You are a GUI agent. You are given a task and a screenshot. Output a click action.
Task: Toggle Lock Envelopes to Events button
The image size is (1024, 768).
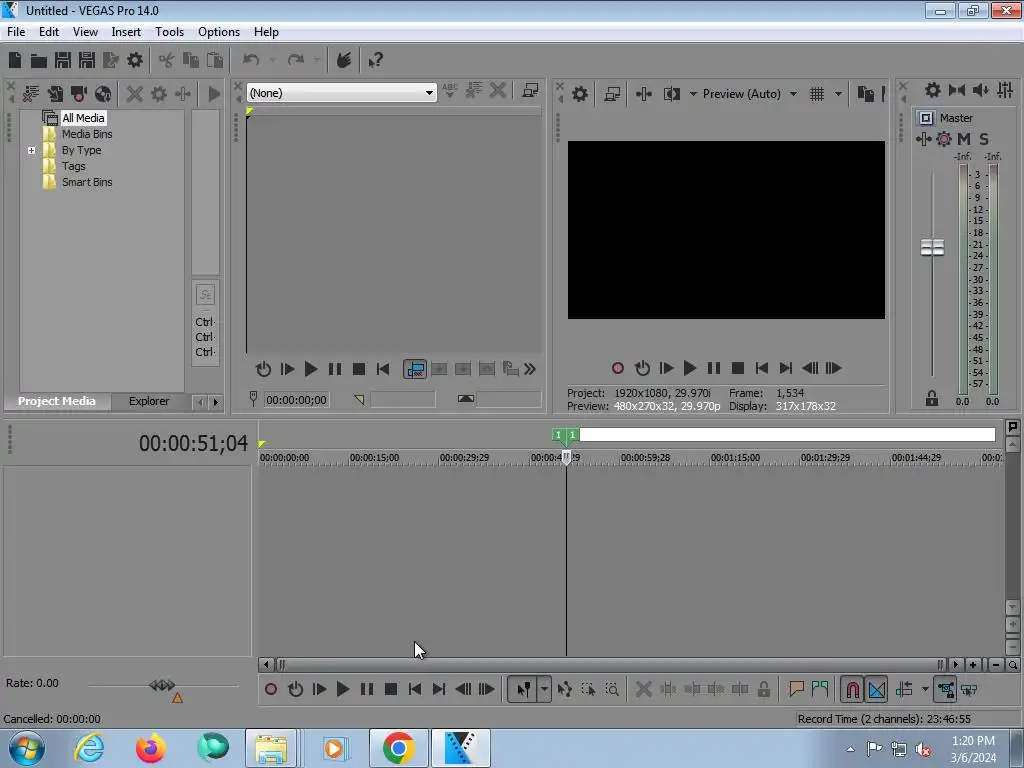(945, 689)
